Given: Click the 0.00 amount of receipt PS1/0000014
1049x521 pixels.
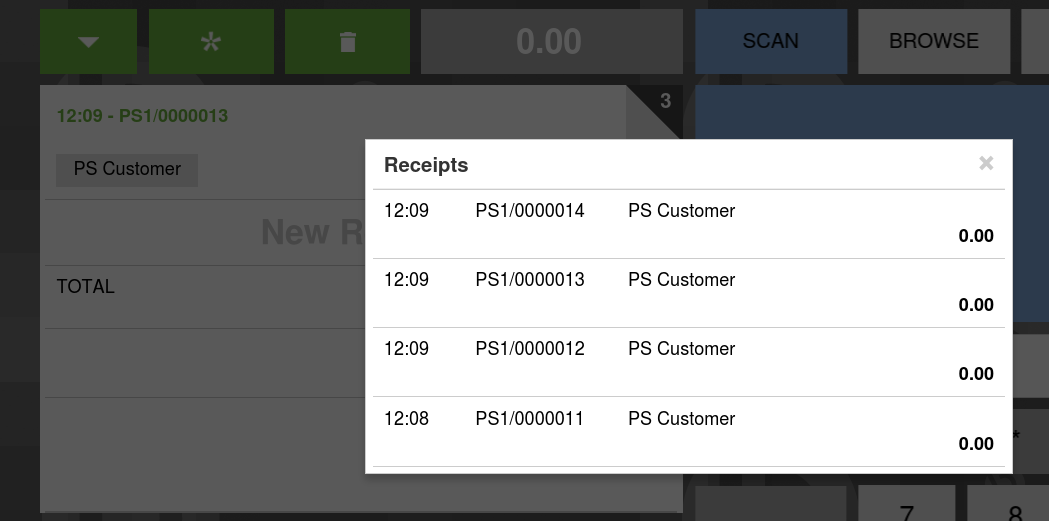Looking at the screenshot, I should pyautogui.click(x=975, y=237).
